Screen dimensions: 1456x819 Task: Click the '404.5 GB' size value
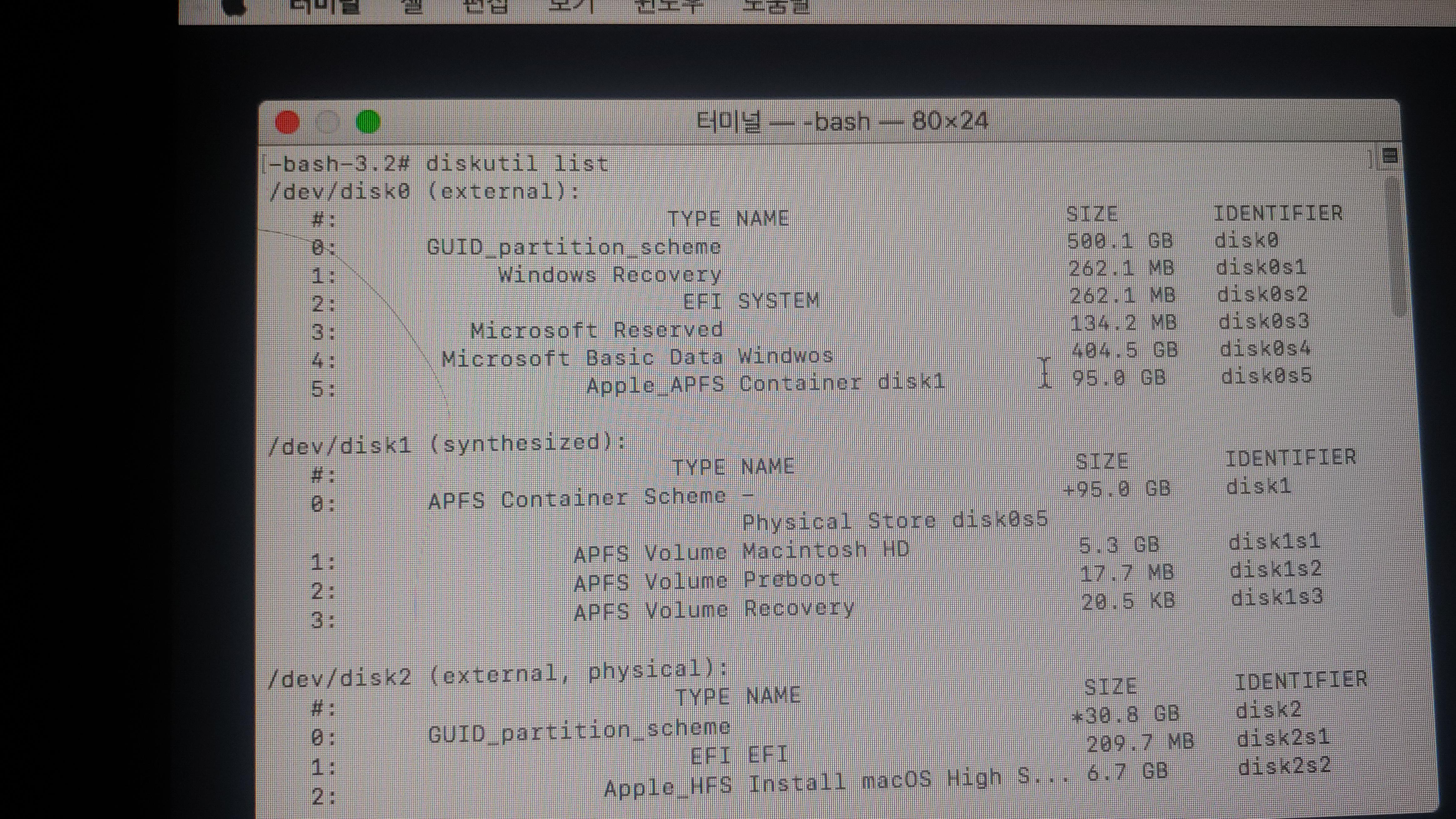pos(1125,350)
